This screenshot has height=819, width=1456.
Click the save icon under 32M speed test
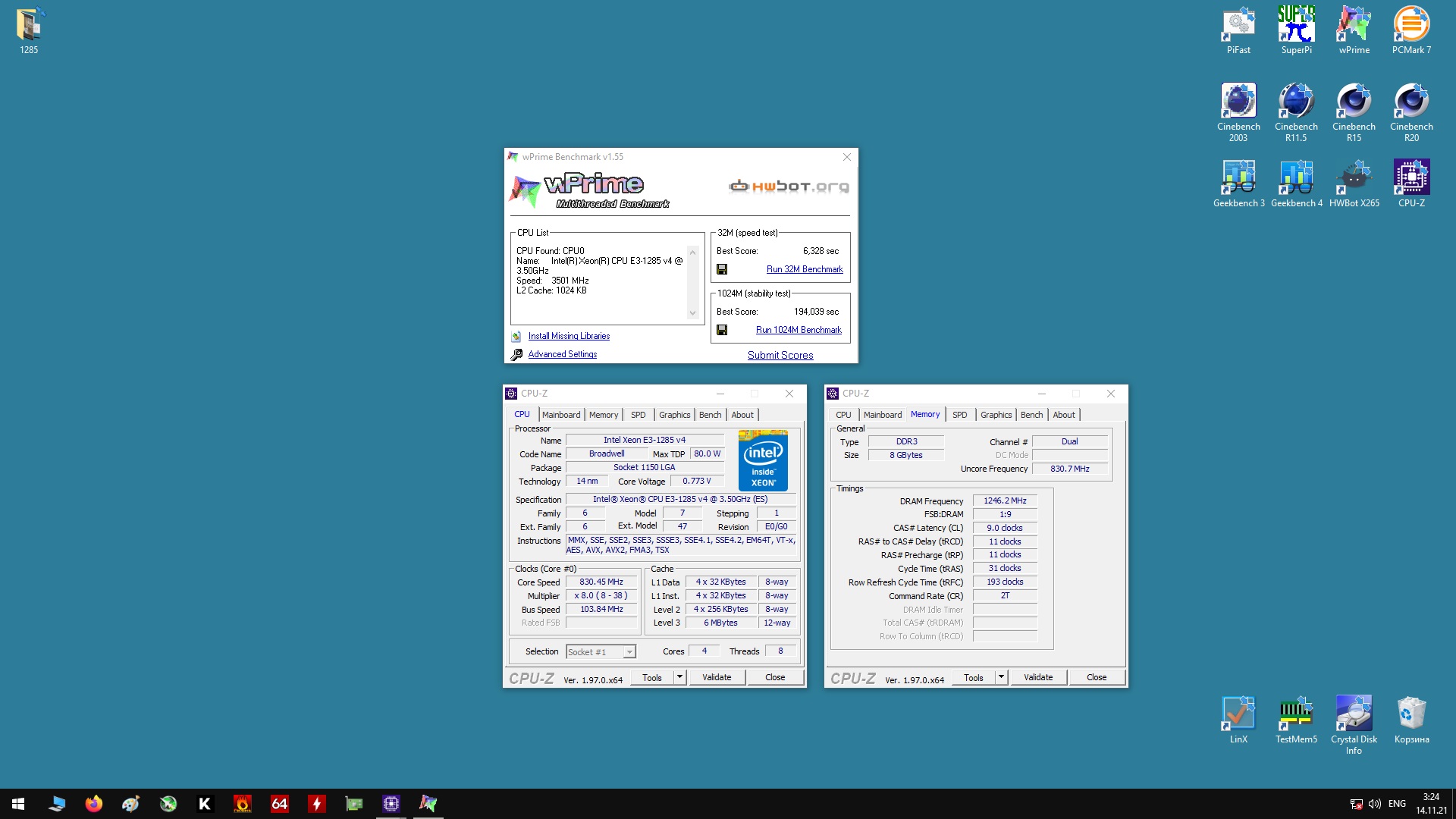point(722,269)
